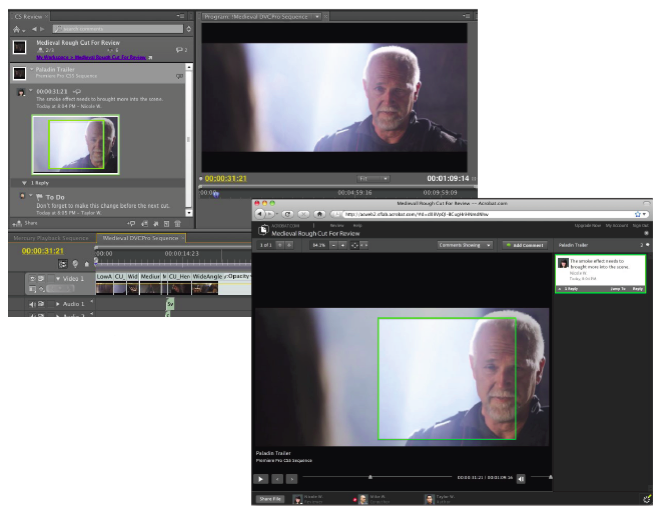Open the Program monitor panel flyout menu

click(x=466, y=16)
